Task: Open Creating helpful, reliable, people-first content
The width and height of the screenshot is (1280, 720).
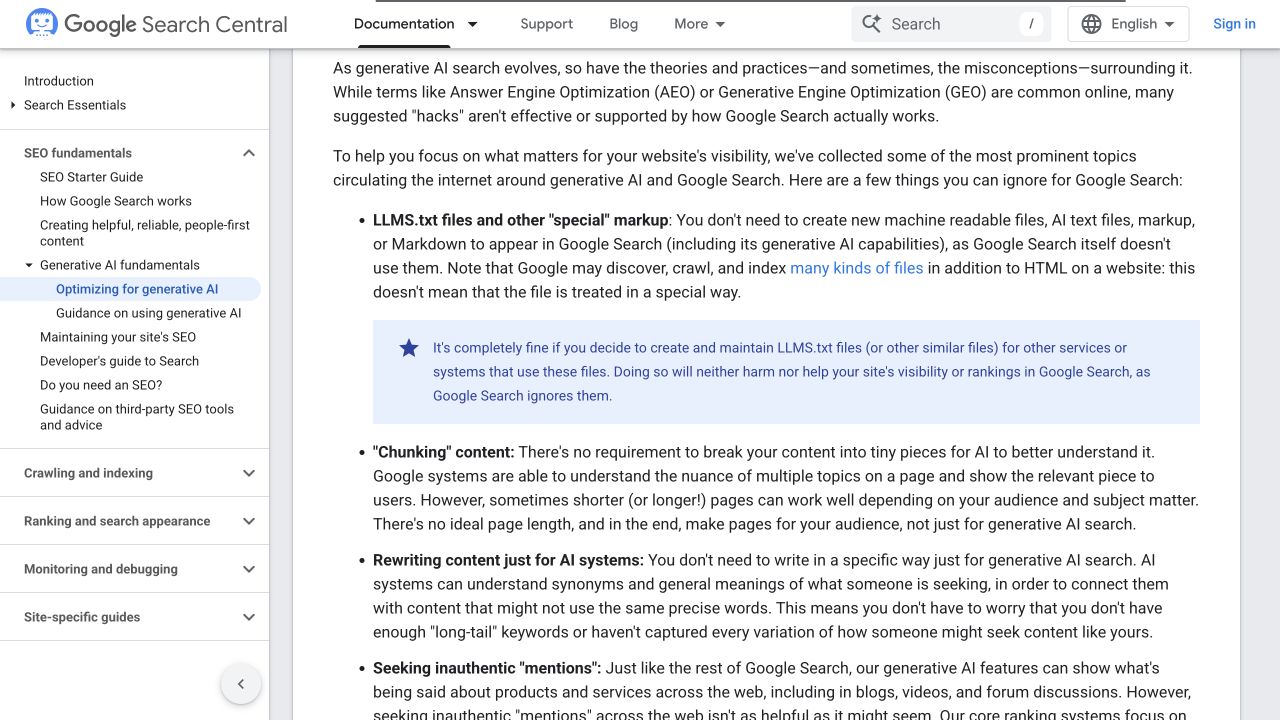Action: (145, 233)
